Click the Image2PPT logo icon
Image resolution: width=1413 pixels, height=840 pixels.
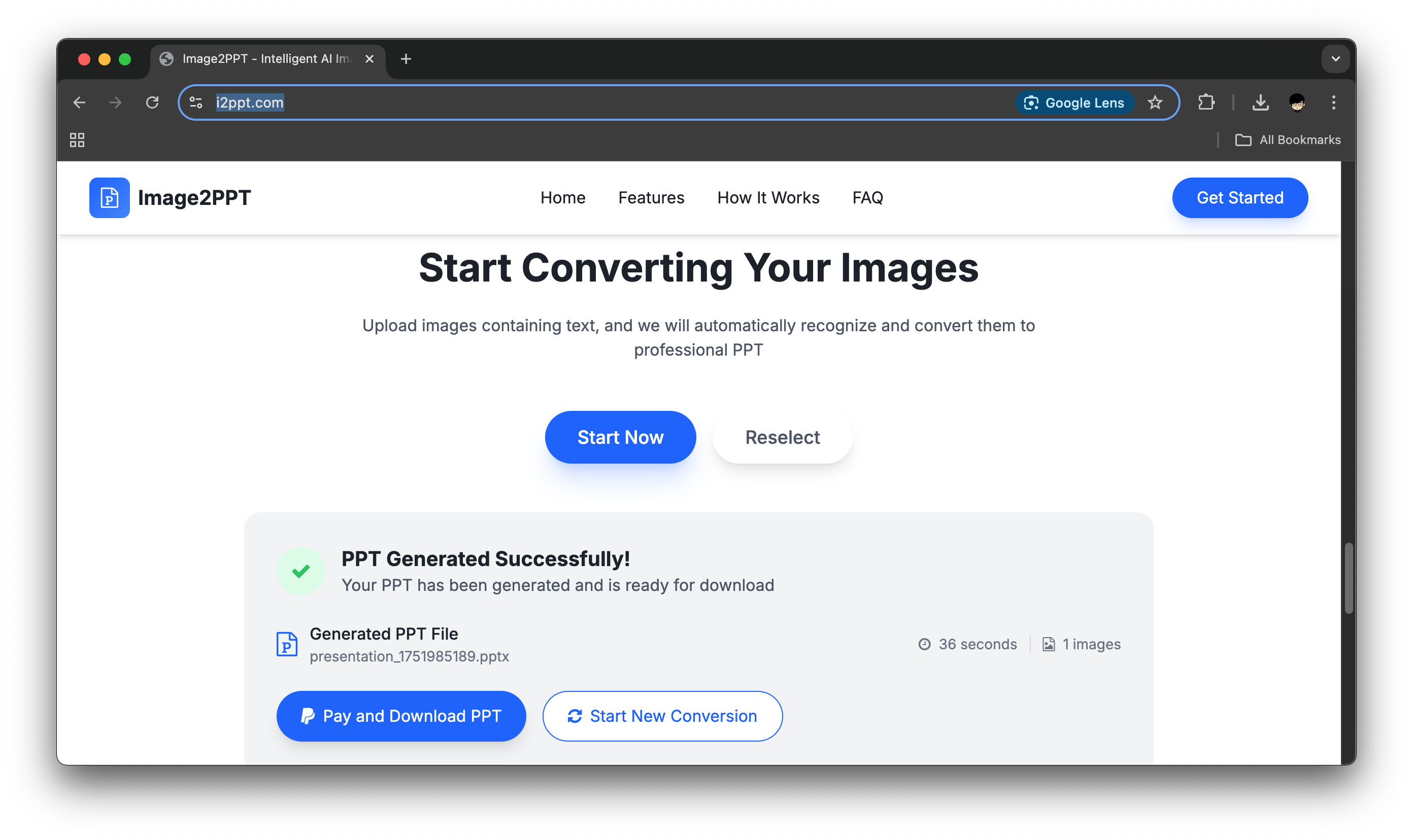click(109, 197)
